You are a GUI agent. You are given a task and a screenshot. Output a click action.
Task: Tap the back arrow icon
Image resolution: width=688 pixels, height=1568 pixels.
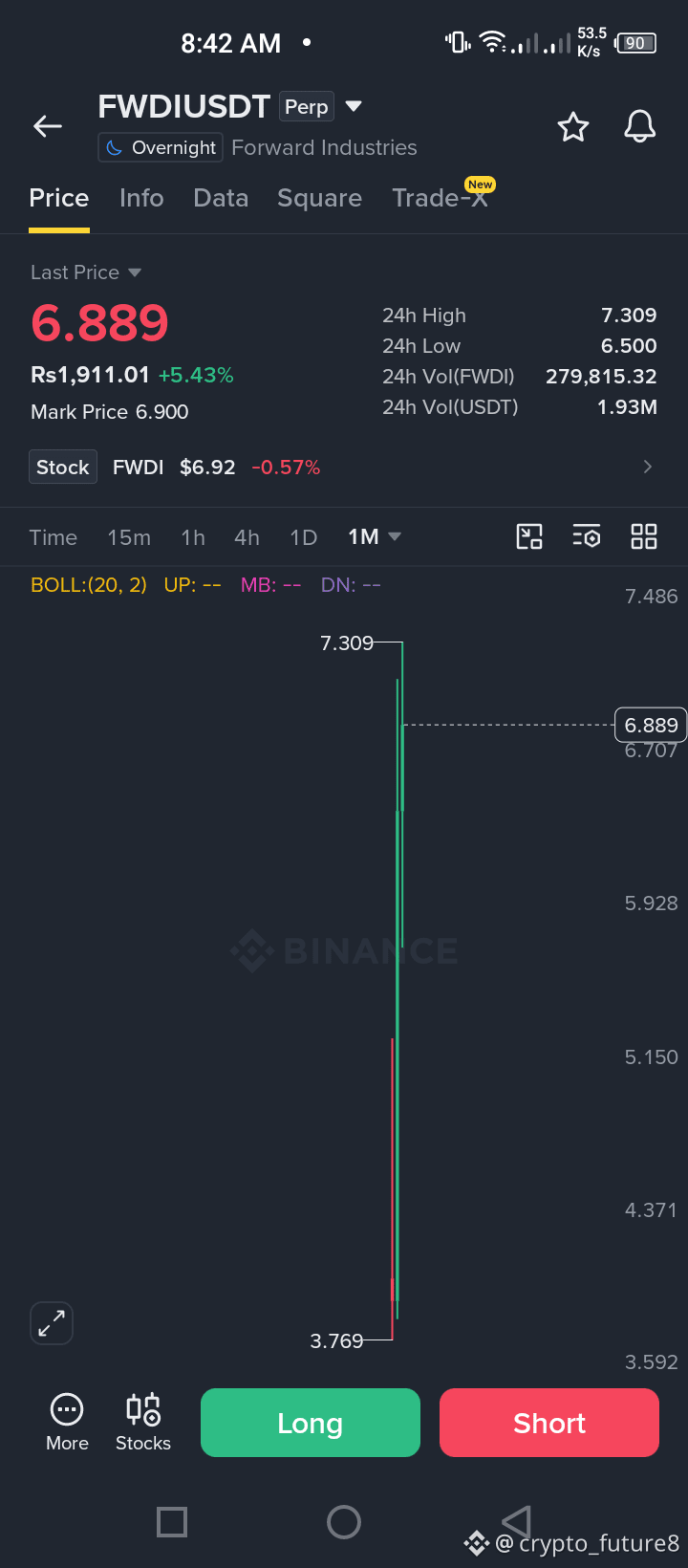pos(48,126)
